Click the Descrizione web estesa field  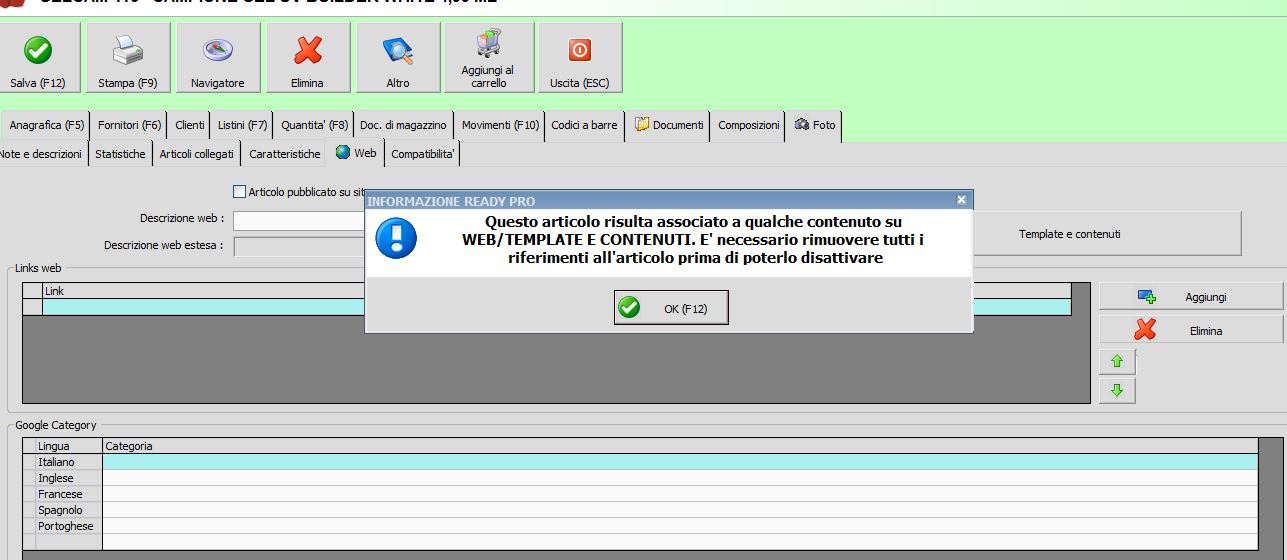[298, 246]
